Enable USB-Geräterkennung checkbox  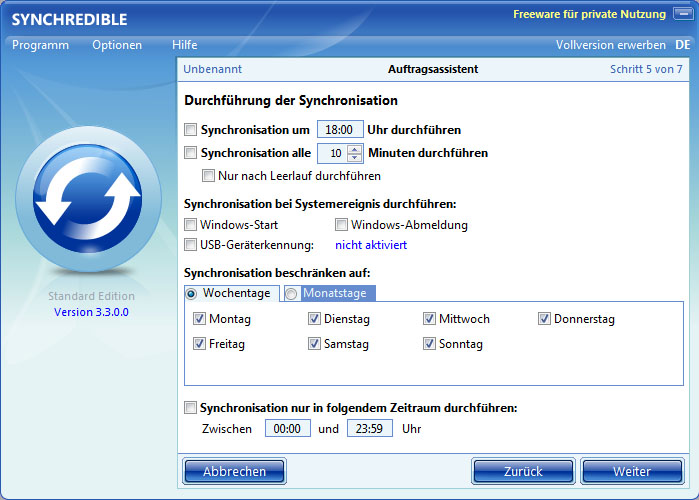pyautogui.click(x=190, y=245)
